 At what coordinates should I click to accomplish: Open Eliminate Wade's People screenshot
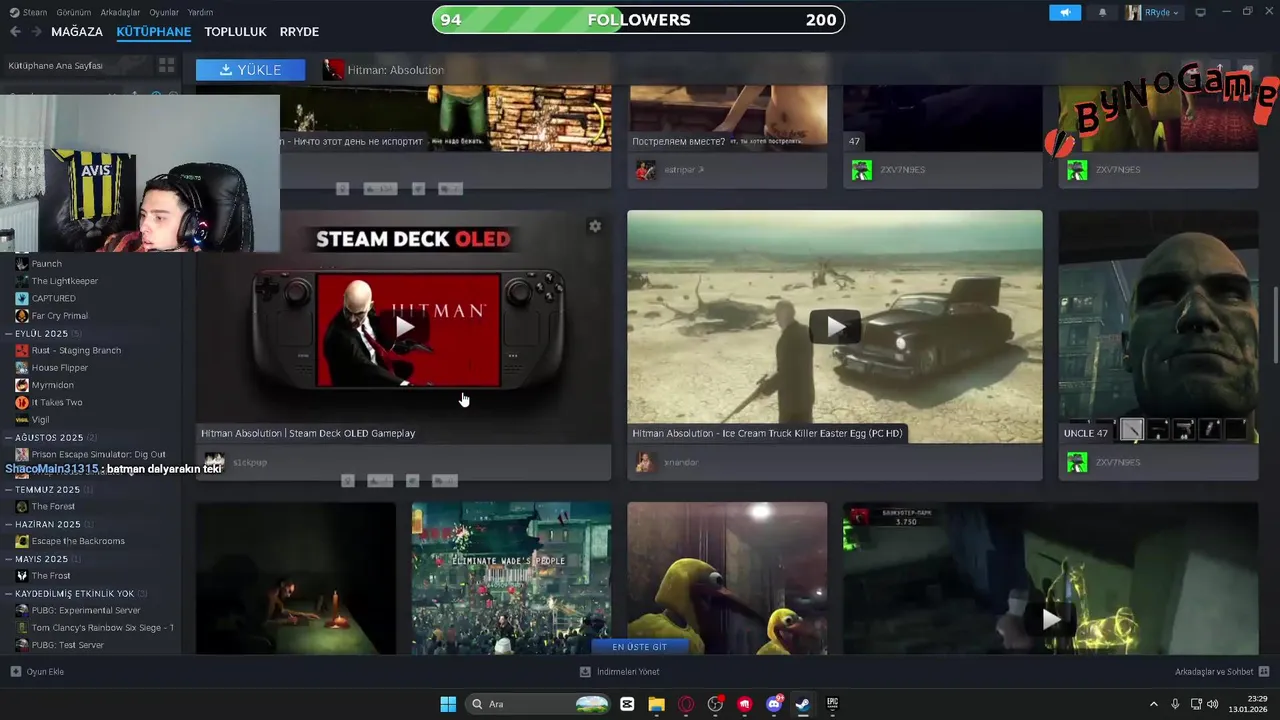511,578
